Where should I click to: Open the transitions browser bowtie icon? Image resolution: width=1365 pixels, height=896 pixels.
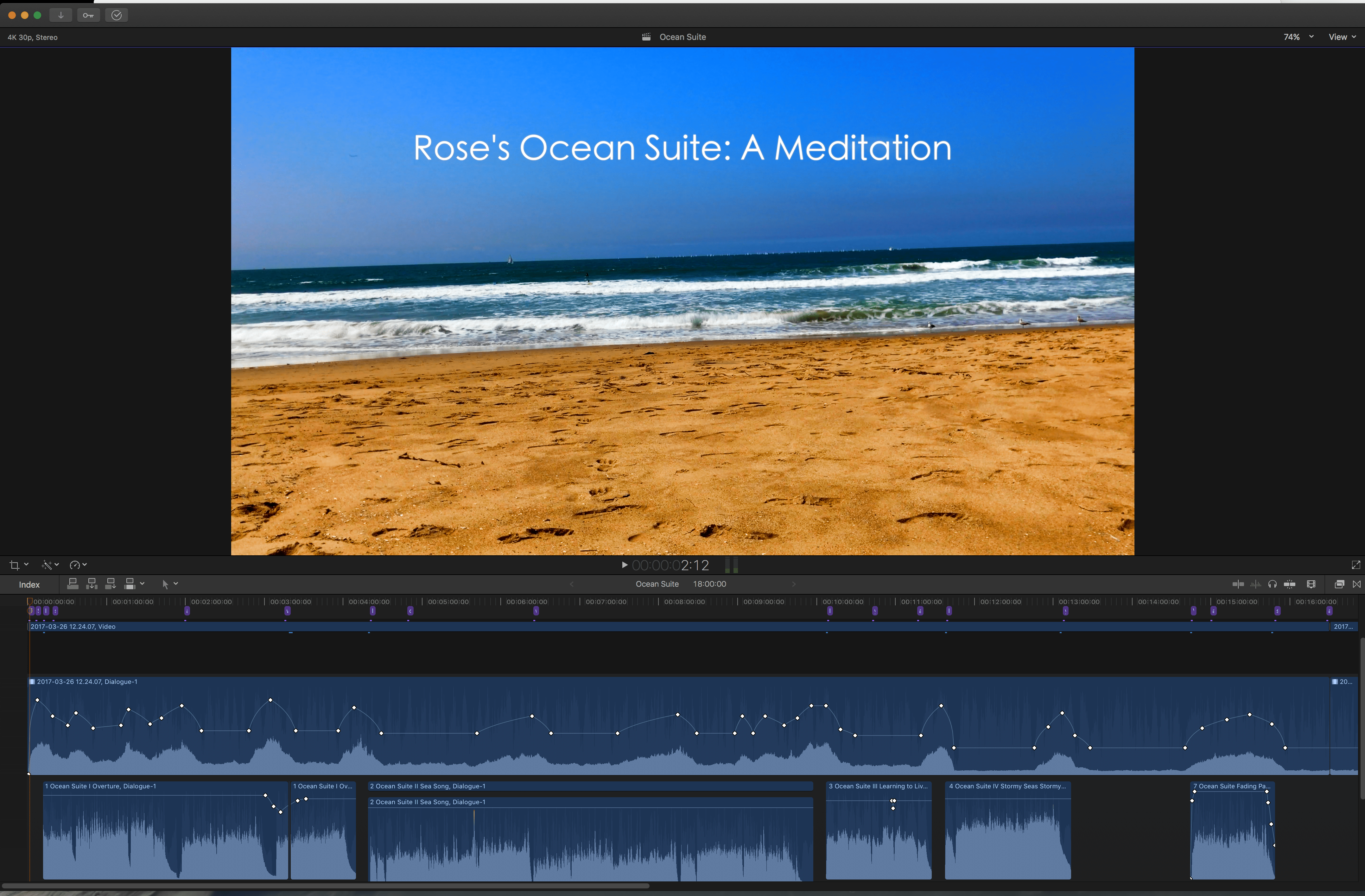coord(1356,584)
